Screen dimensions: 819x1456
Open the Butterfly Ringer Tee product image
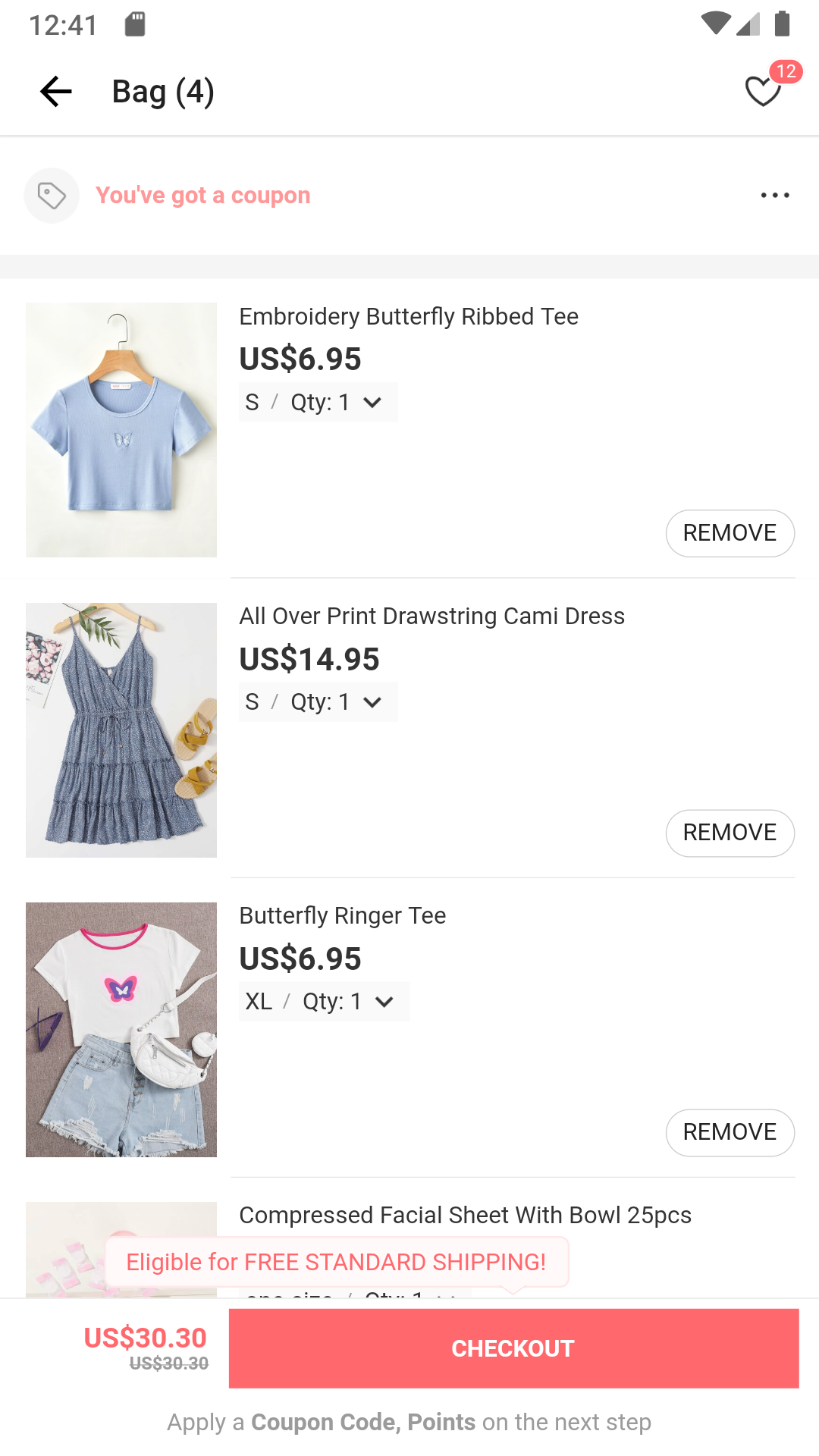[121, 1029]
